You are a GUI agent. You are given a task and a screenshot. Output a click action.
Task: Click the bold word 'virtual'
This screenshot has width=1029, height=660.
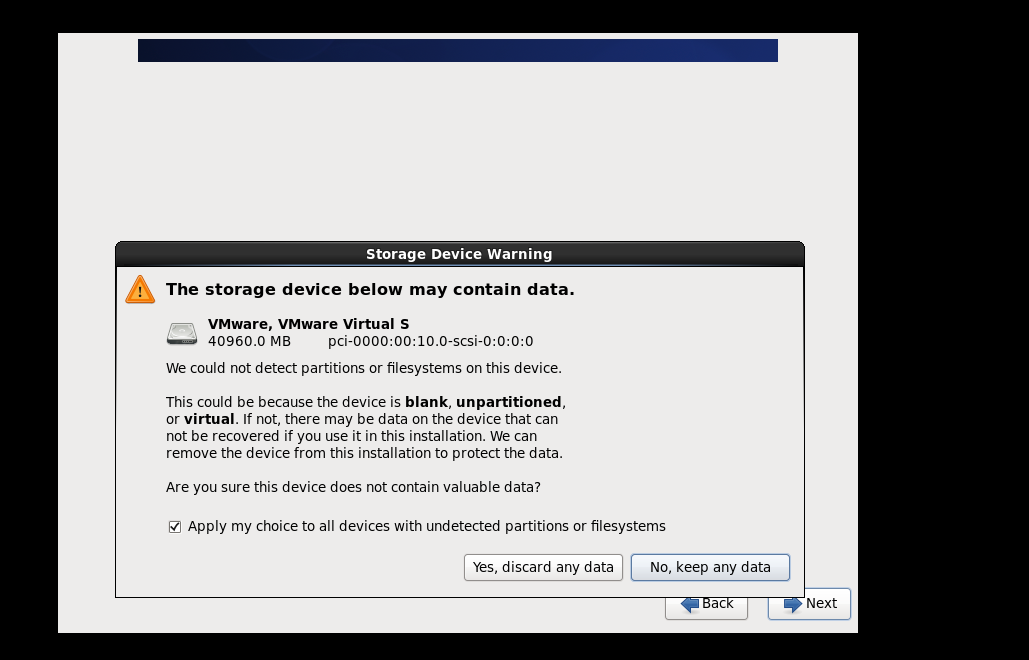click(209, 419)
